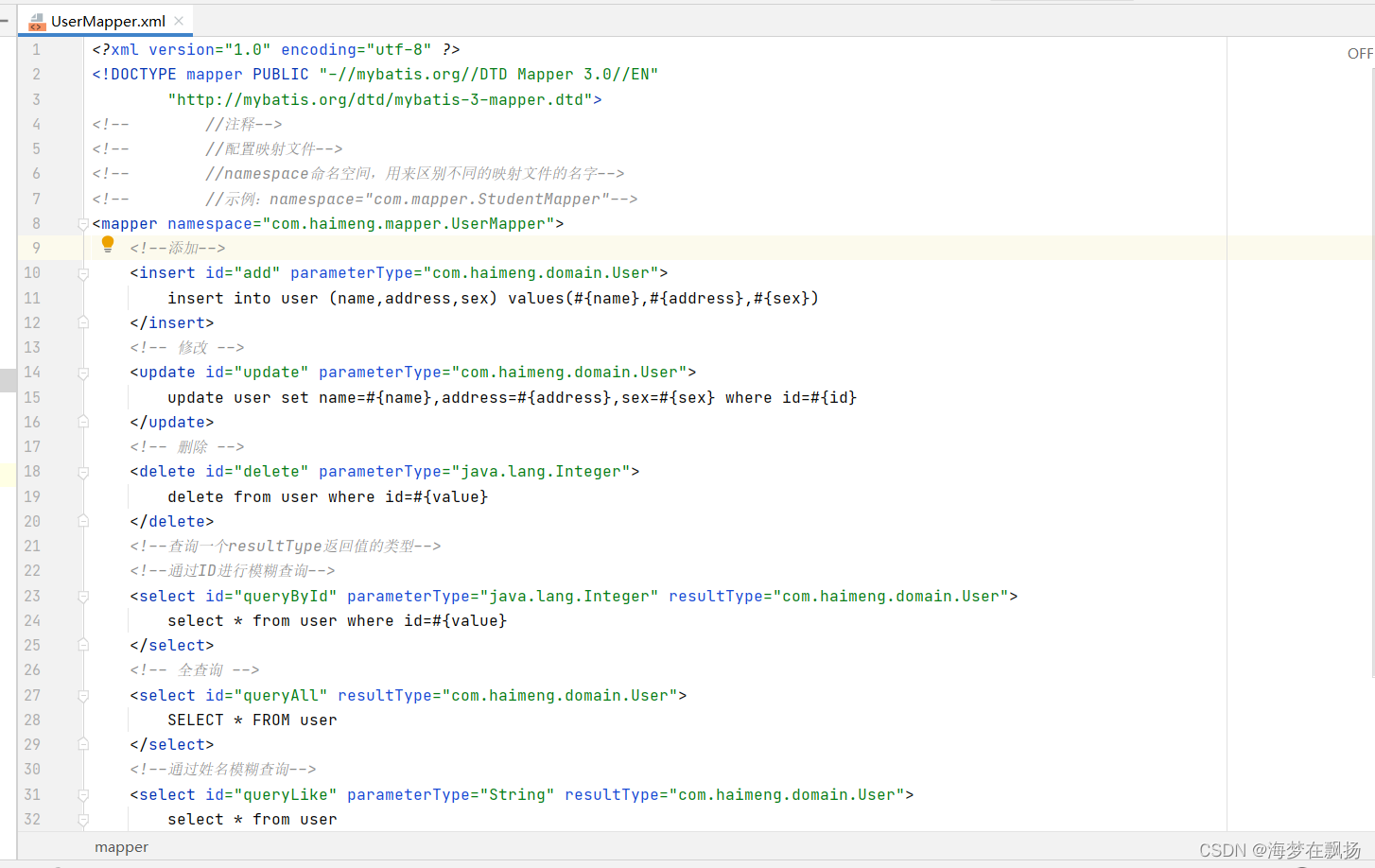Click the update user set SQL statement
Viewport: 1375px width, 868px height.
[512, 398]
